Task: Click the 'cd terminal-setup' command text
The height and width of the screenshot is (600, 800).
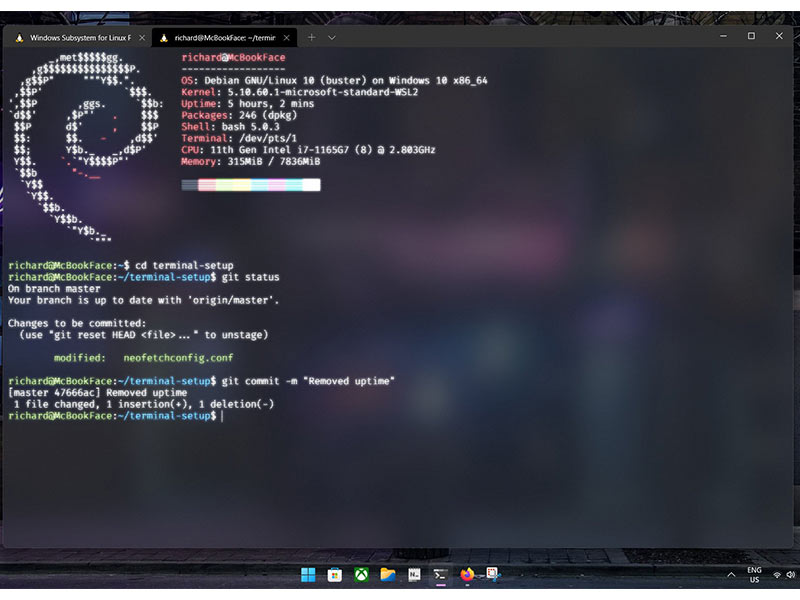Action: [184, 265]
